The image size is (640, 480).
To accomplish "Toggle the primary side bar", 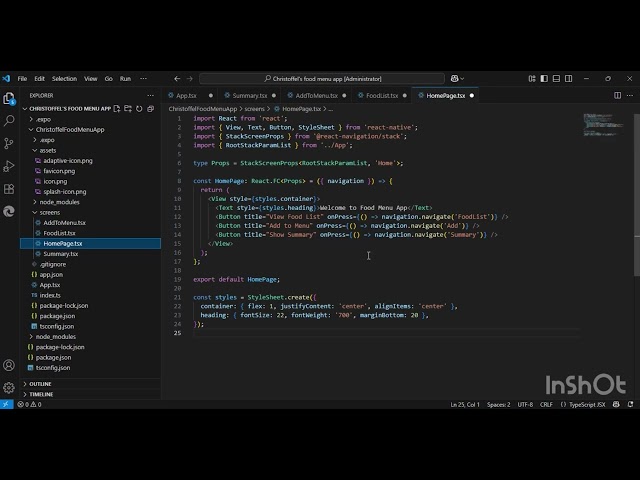I will tap(544, 78).
